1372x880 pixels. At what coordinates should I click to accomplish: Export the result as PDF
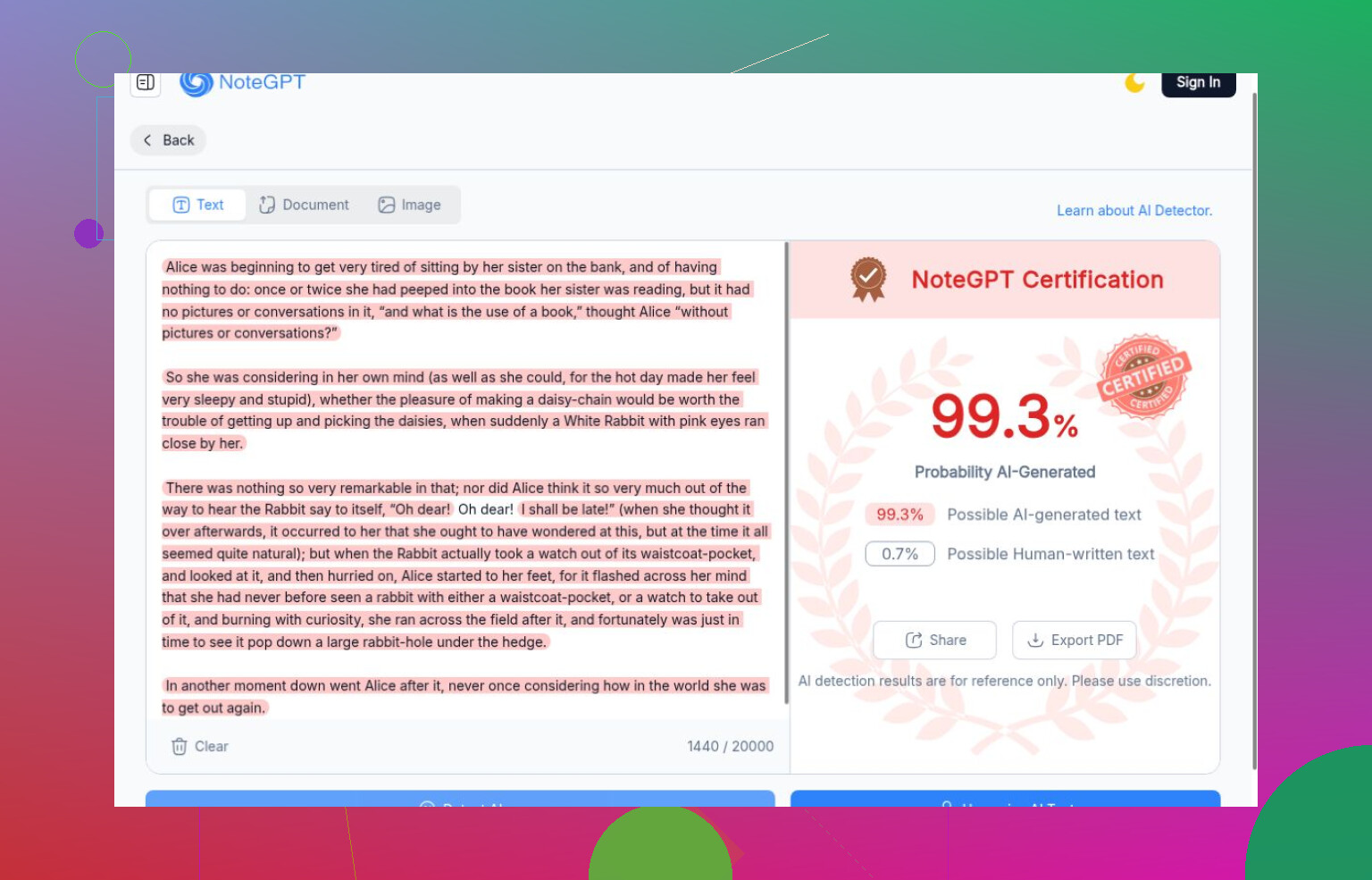(1075, 640)
